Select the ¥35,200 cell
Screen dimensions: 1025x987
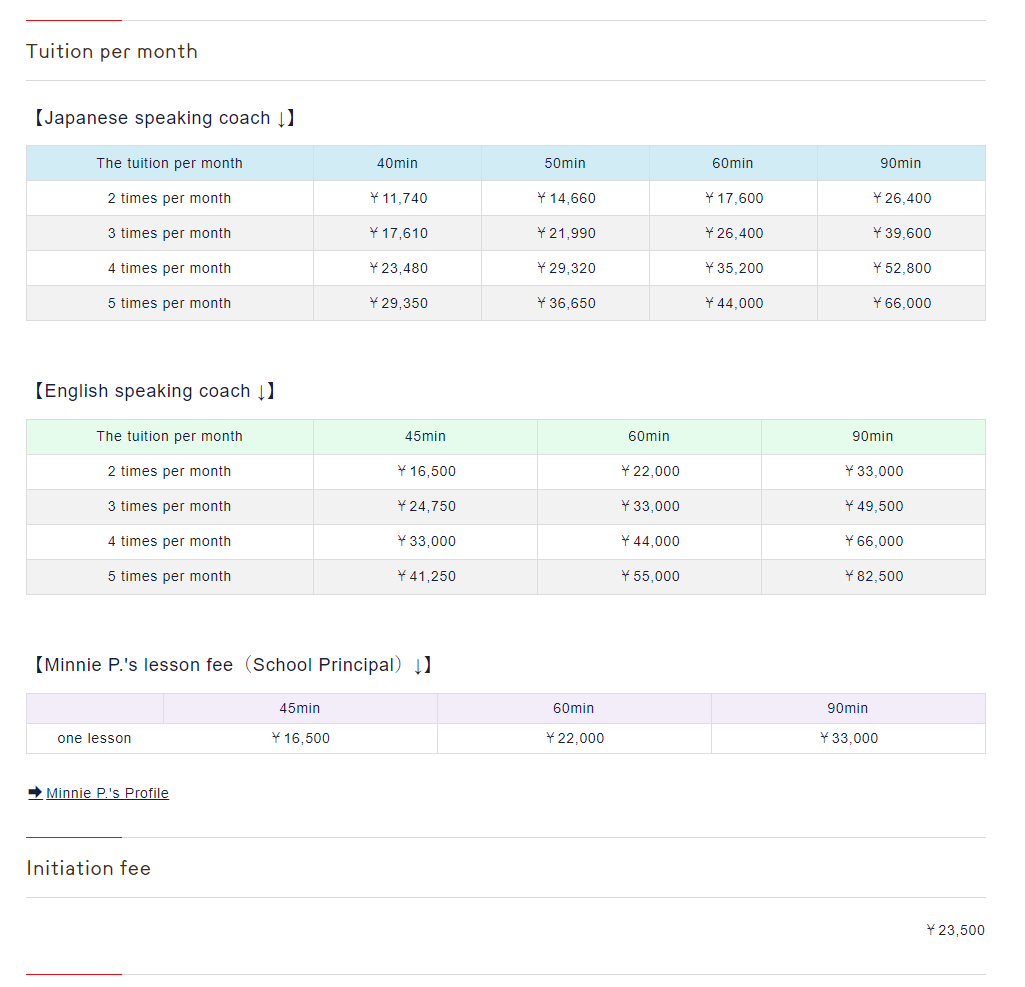point(733,269)
